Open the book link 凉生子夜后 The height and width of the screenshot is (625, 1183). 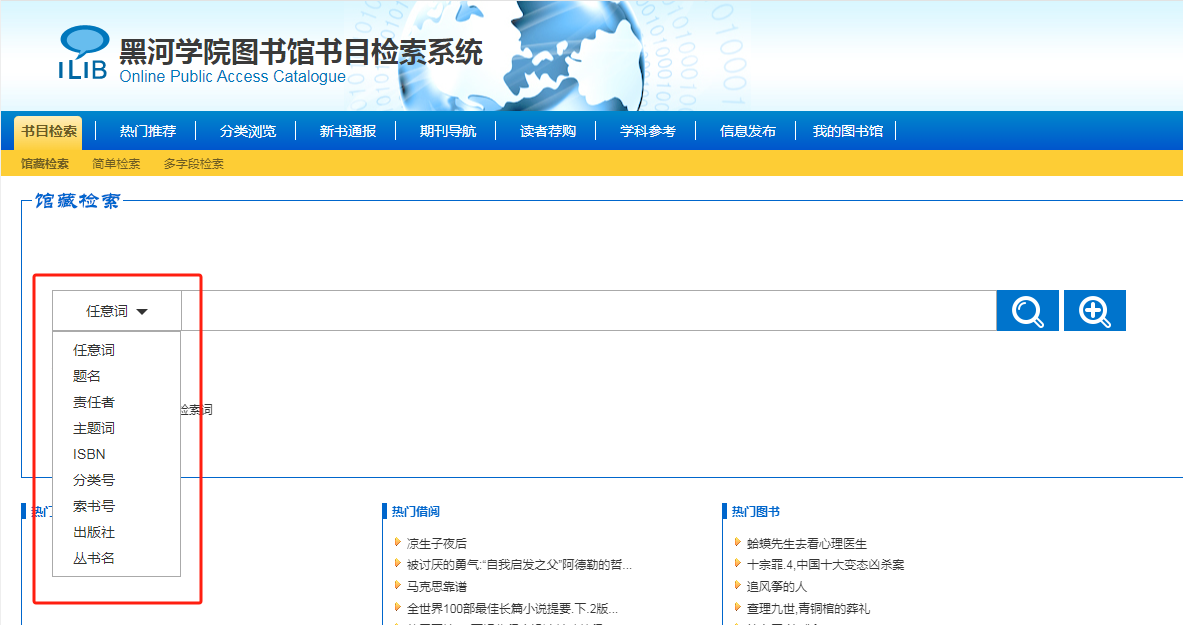coord(437,543)
